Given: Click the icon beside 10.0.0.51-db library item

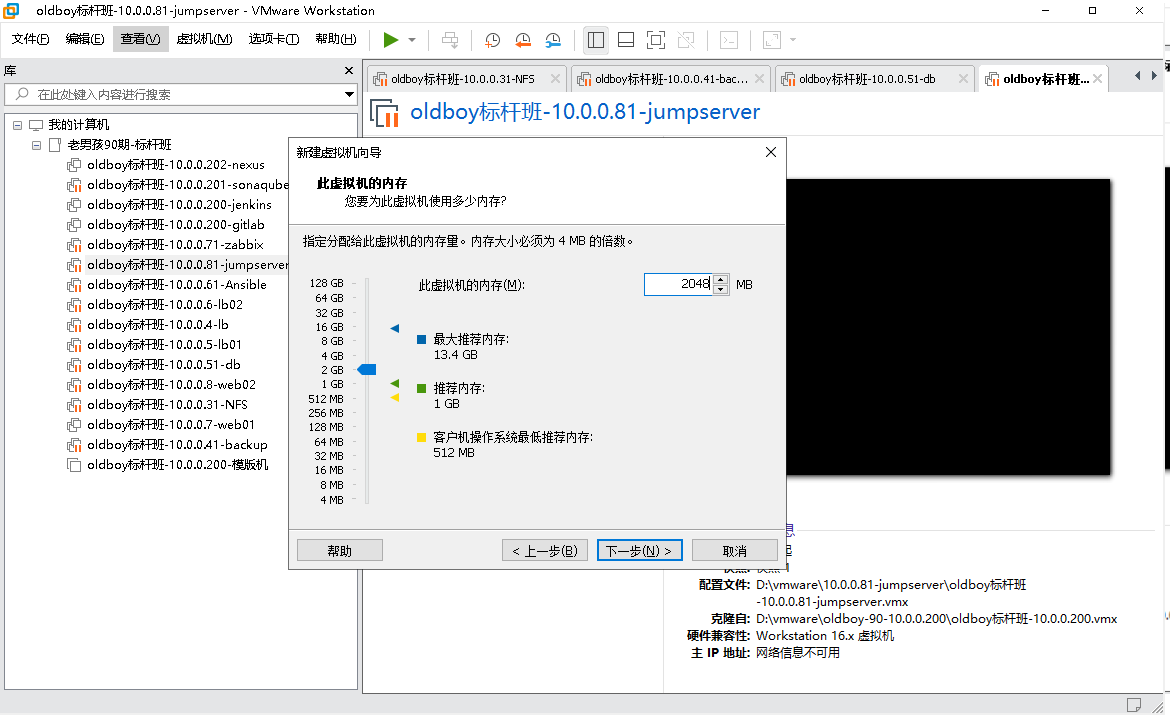Looking at the screenshot, I should tap(74, 365).
